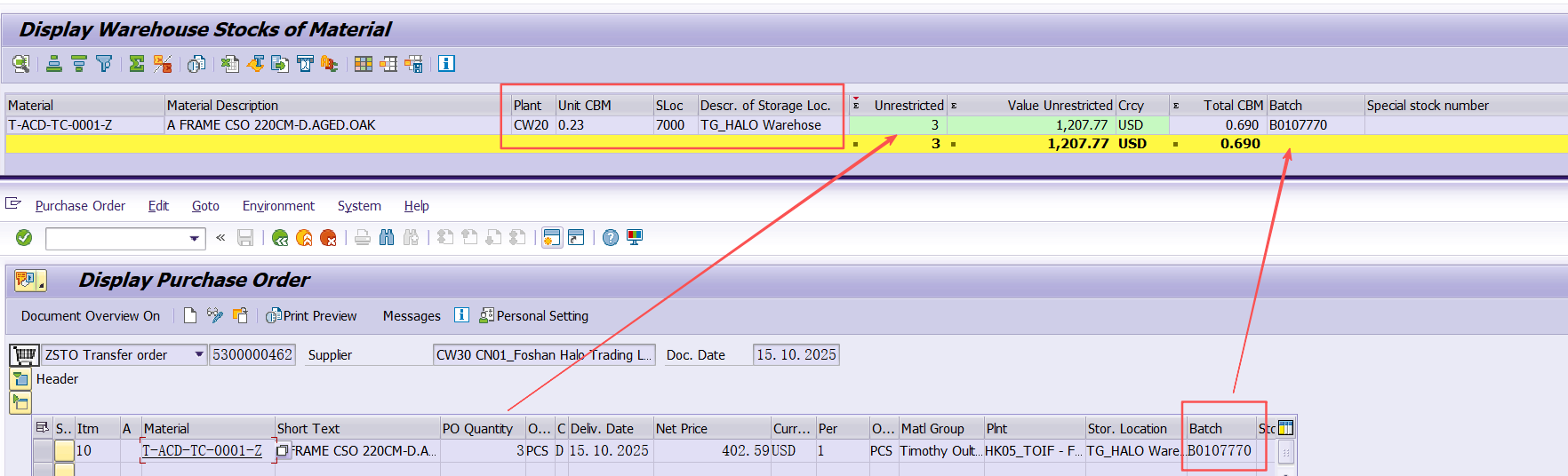1568x476 pixels.
Task: Select the row selector for item 10
Action: click(42, 451)
